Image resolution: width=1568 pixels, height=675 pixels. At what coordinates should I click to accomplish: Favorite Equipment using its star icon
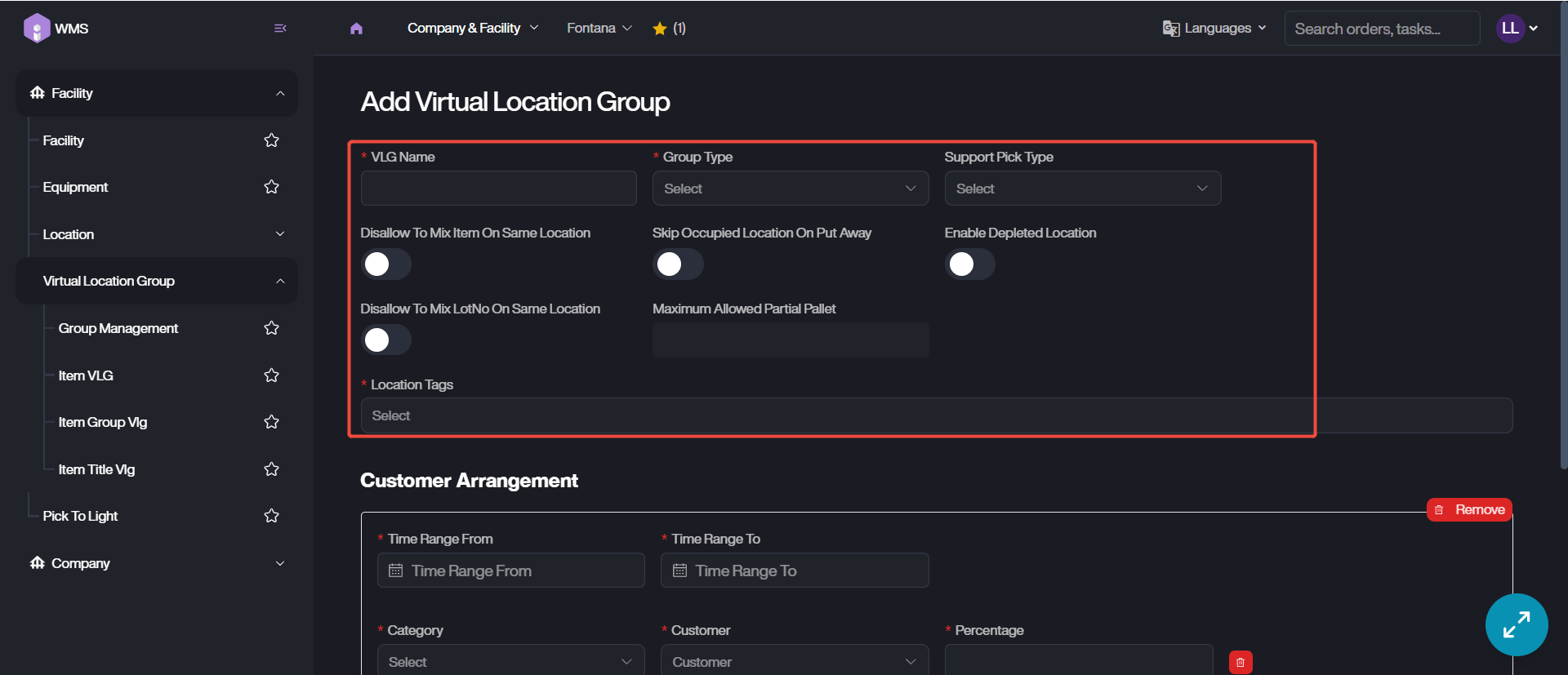click(x=271, y=187)
